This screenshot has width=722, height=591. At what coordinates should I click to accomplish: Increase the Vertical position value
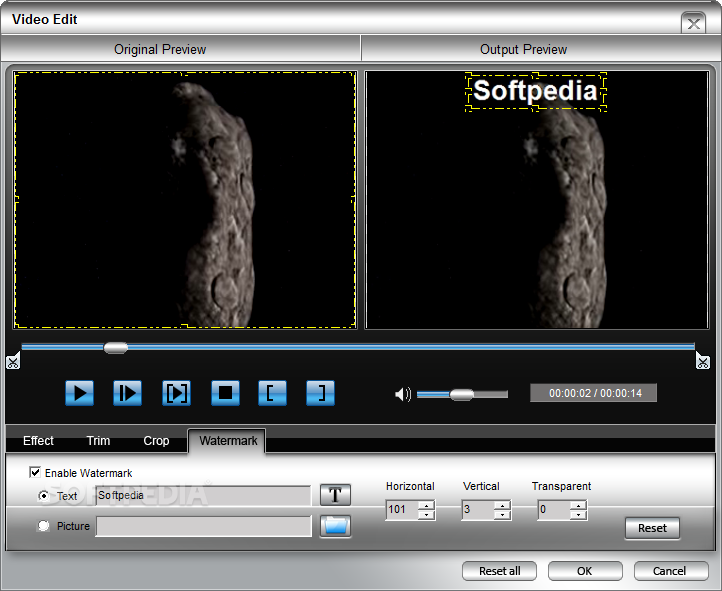pyautogui.click(x=502, y=505)
